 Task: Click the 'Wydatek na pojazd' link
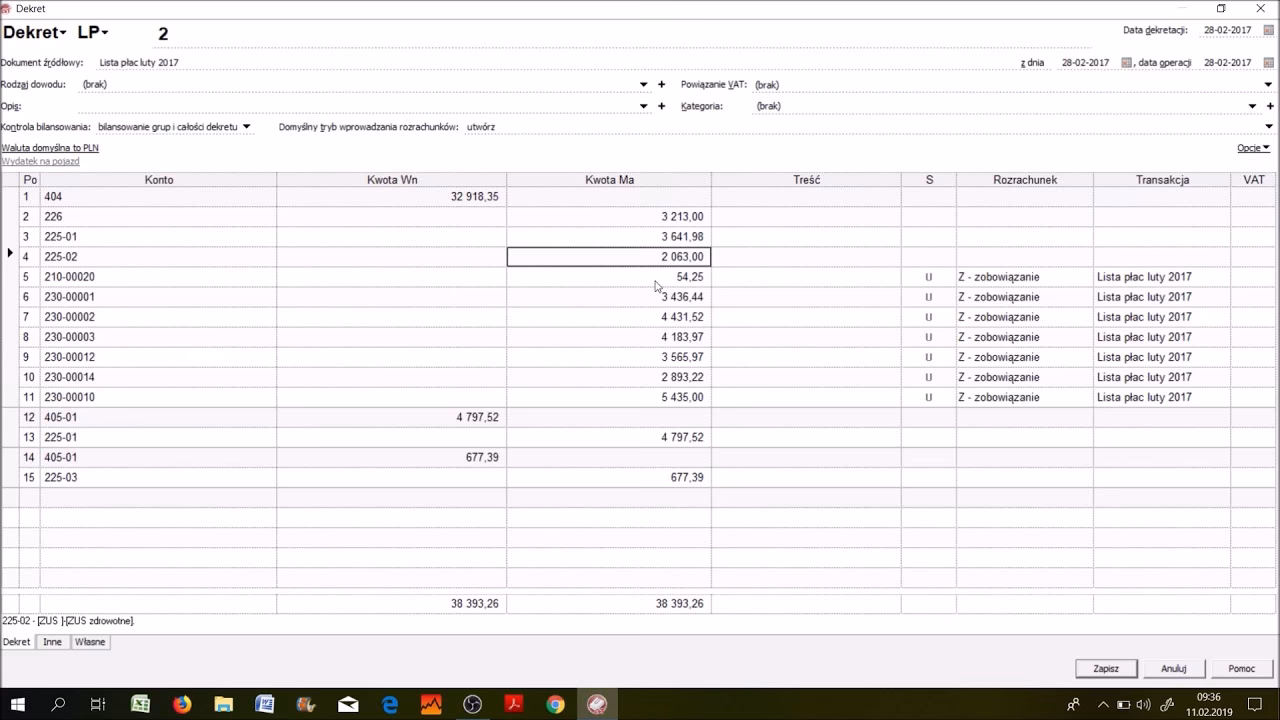[40, 161]
